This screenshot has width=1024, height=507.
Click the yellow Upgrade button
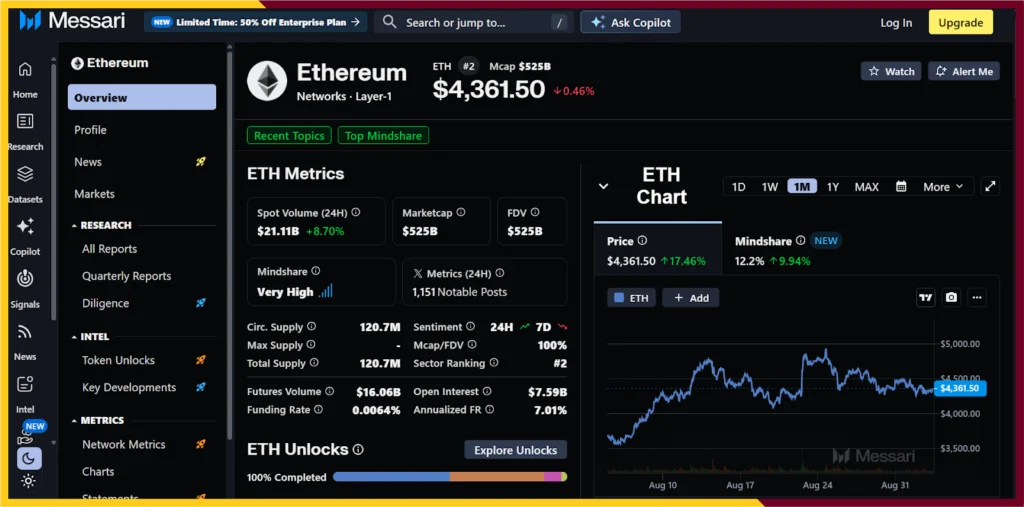[x=961, y=22]
